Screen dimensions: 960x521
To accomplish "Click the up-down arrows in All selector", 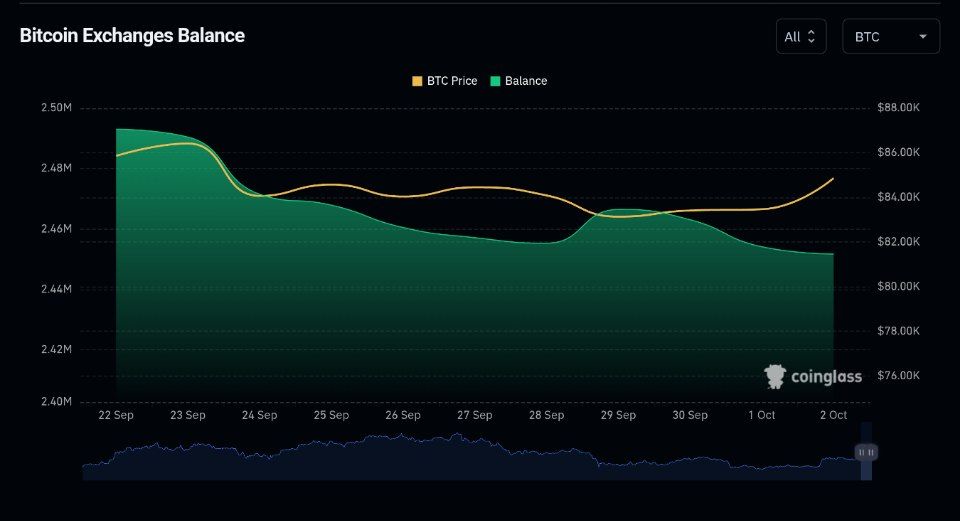I will point(811,37).
